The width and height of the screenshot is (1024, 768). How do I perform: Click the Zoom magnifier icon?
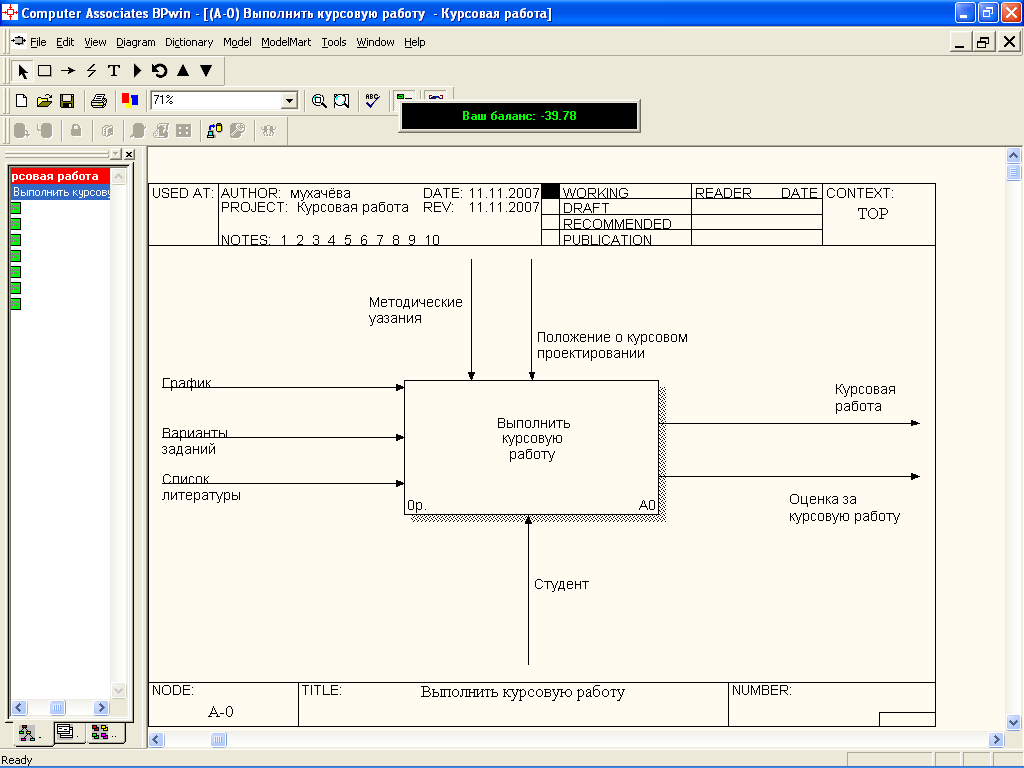[x=319, y=101]
